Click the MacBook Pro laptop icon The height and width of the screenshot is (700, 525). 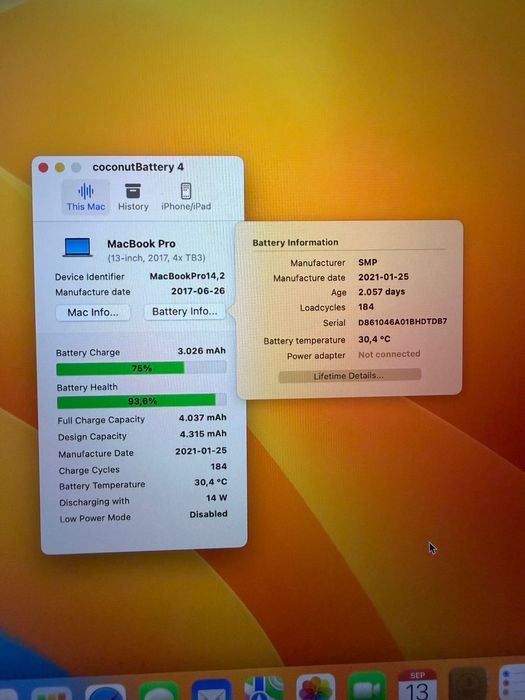click(78, 248)
